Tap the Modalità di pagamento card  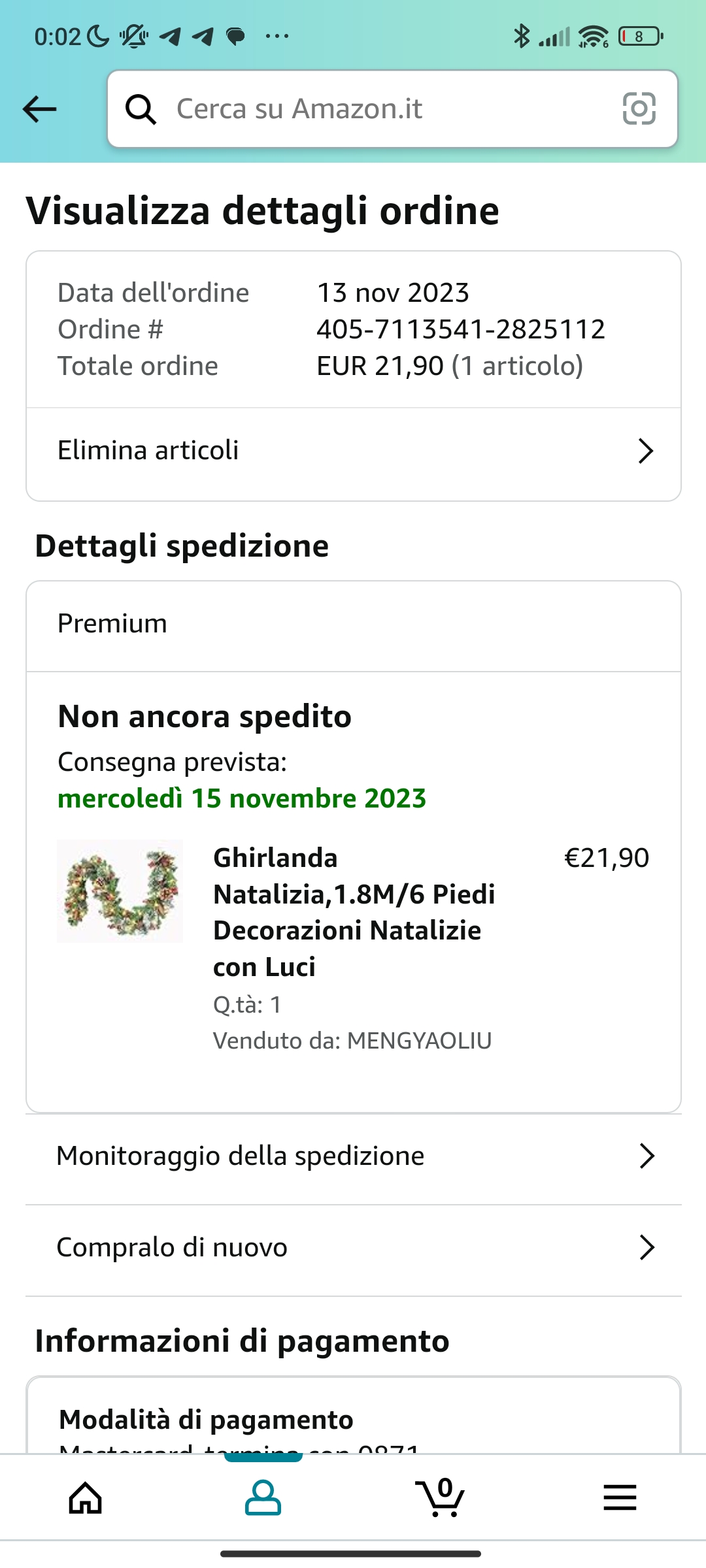coord(353,1418)
